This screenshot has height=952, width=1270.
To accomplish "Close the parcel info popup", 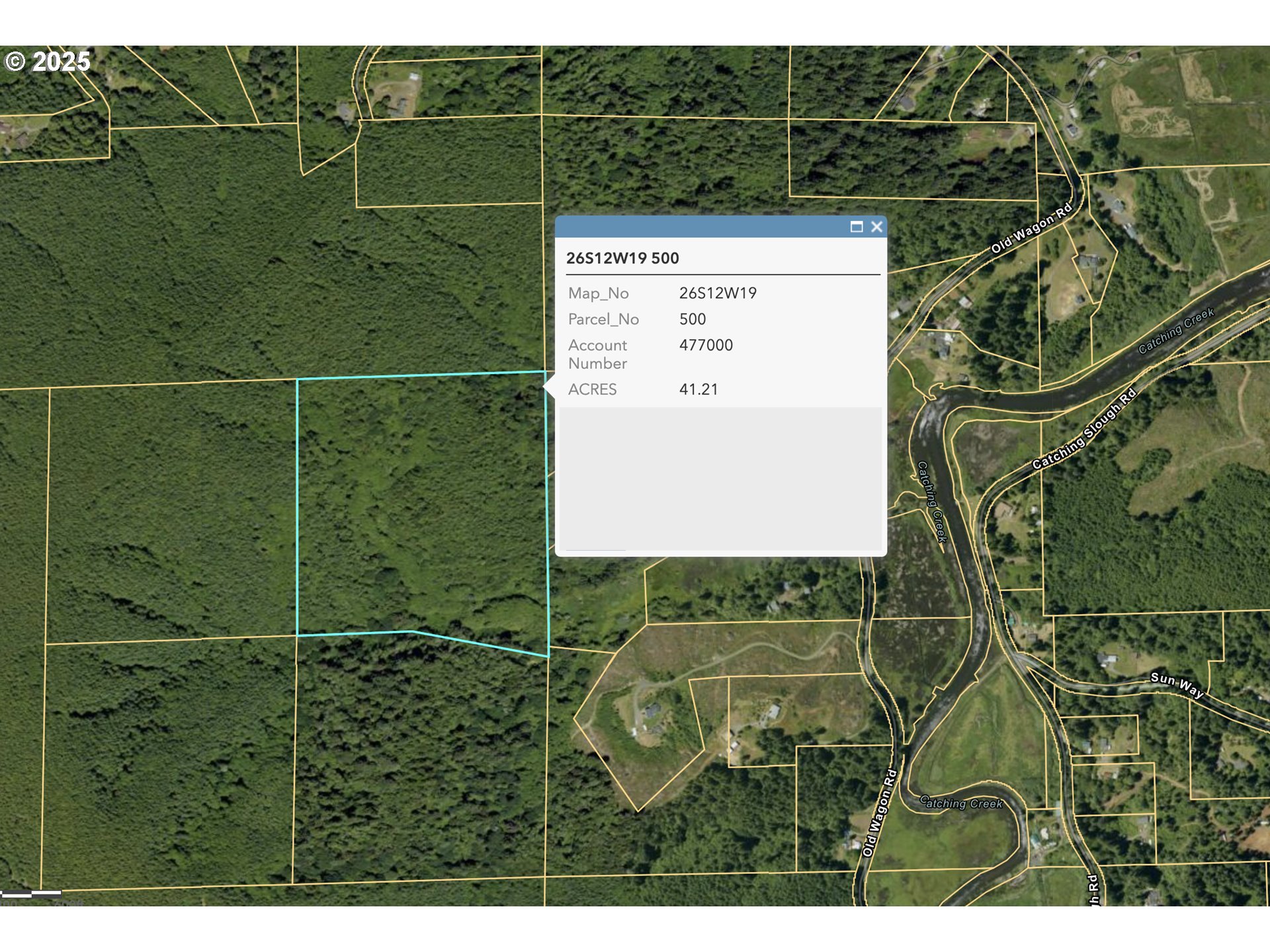I will tap(876, 227).
